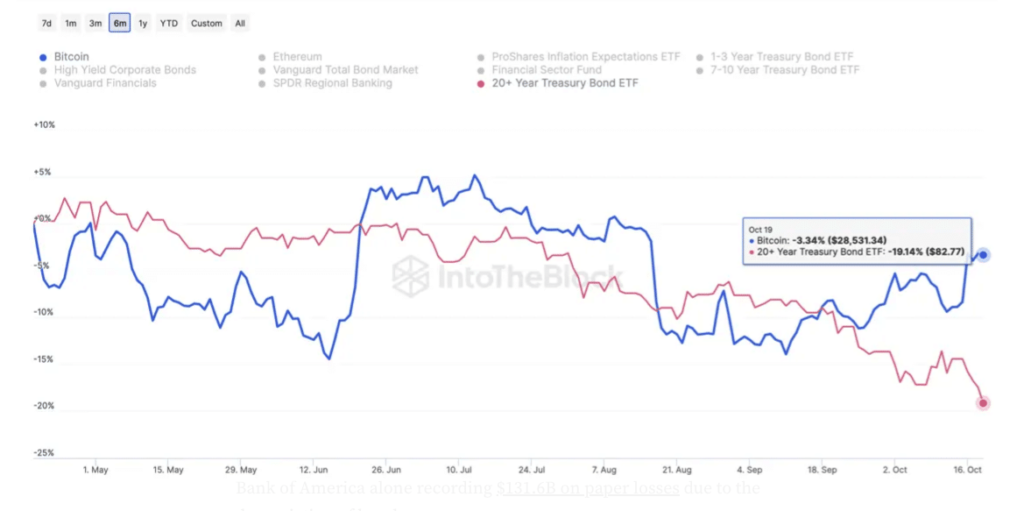
Task: Choose the 1y time range
Action: (x=143, y=23)
